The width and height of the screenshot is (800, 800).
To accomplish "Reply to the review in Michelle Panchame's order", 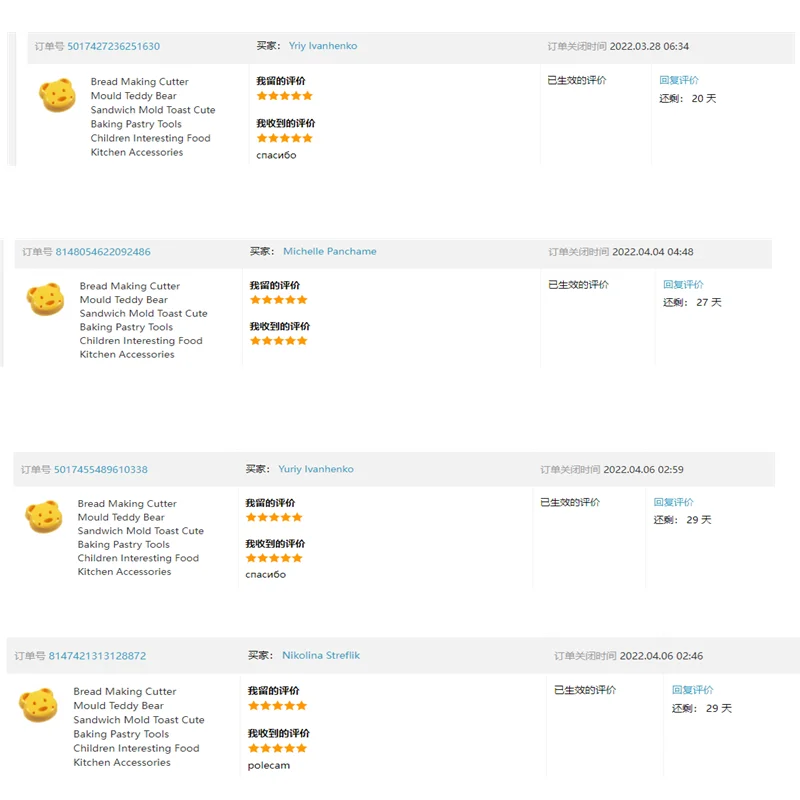I will (x=683, y=285).
